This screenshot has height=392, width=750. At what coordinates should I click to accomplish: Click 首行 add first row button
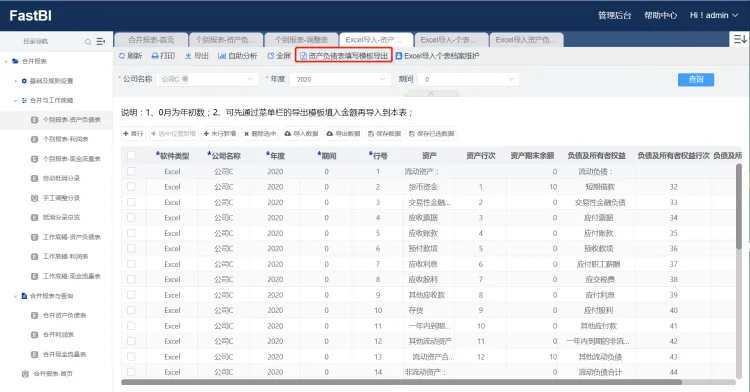(133, 134)
